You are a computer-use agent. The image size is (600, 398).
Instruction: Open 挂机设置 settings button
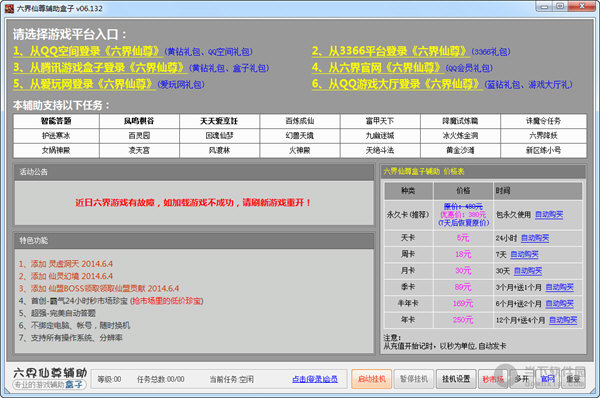tap(456, 379)
